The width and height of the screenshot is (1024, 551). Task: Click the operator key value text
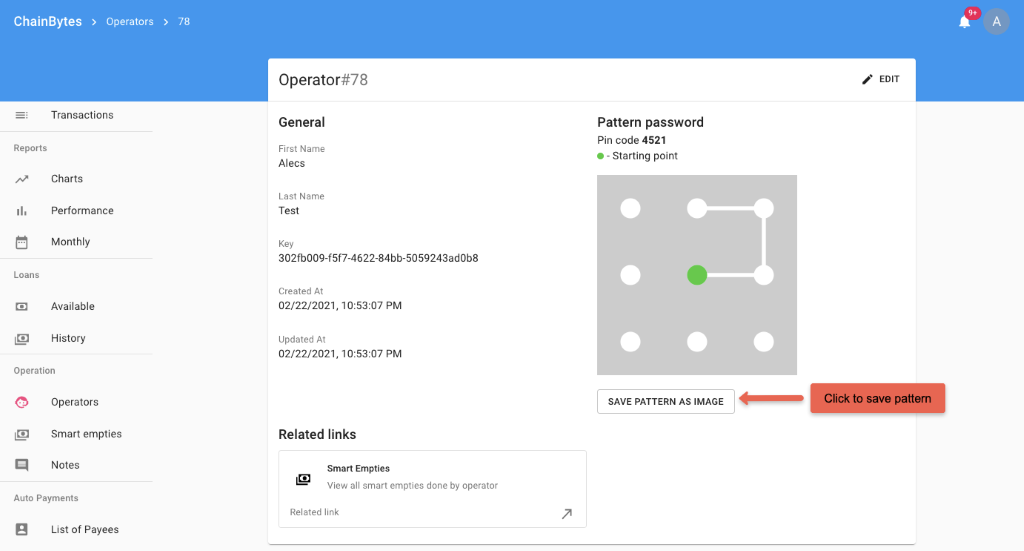click(378, 258)
